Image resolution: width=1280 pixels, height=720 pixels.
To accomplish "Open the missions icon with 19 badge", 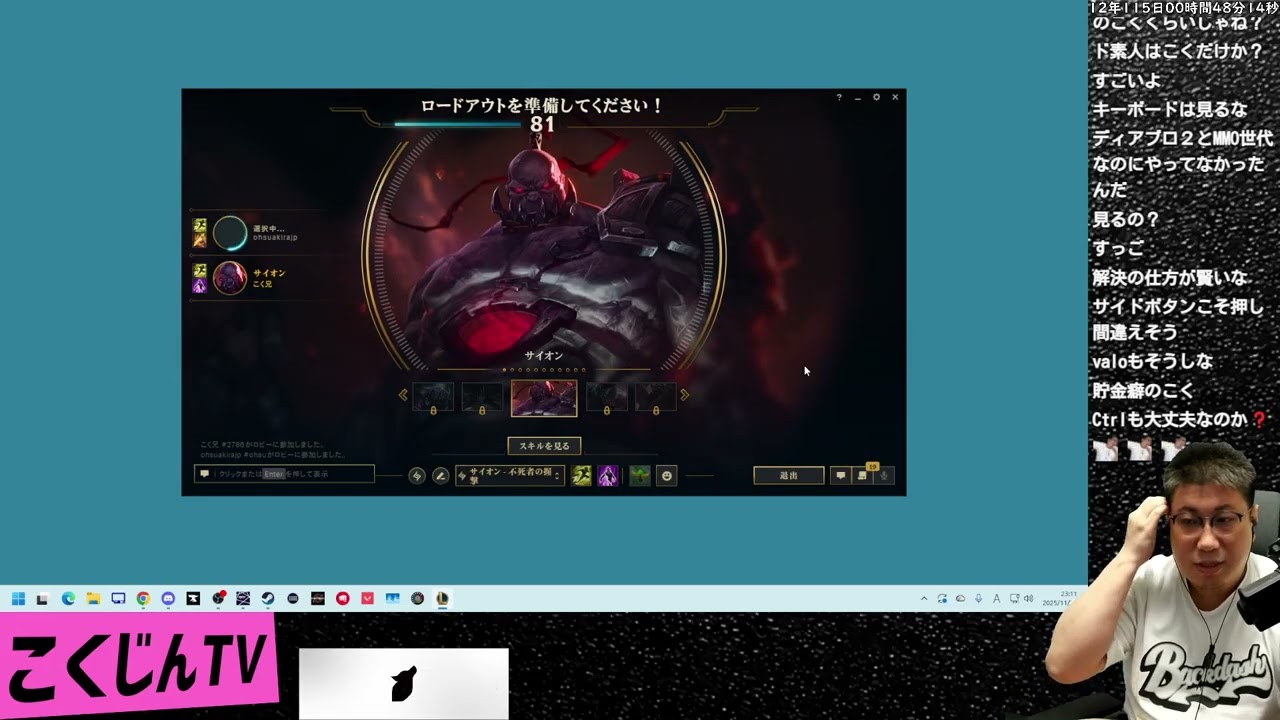I will tap(863, 476).
